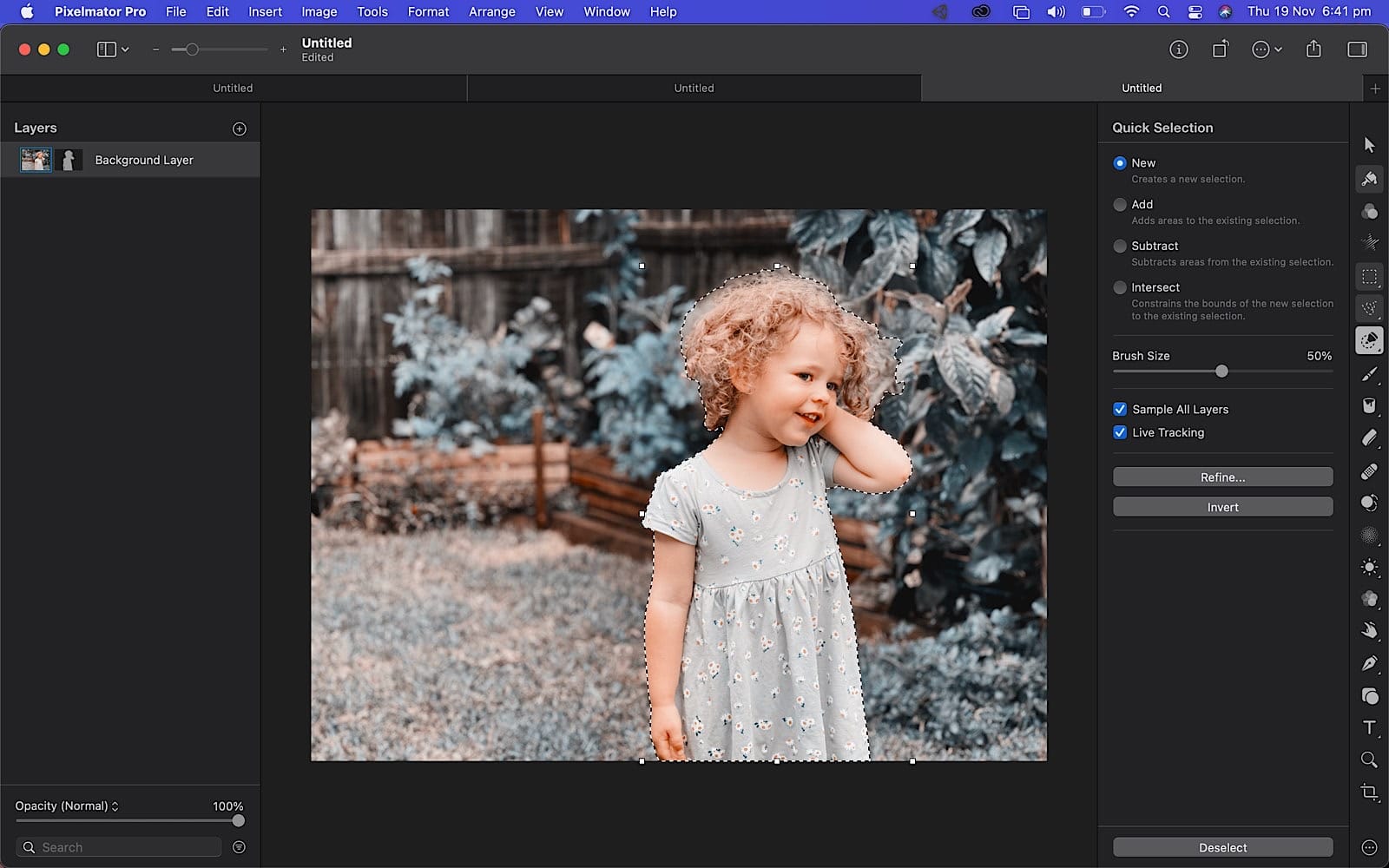1389x868 pixels.
Task: Open the Arrange menu
Action: click(x=491, y=12)
